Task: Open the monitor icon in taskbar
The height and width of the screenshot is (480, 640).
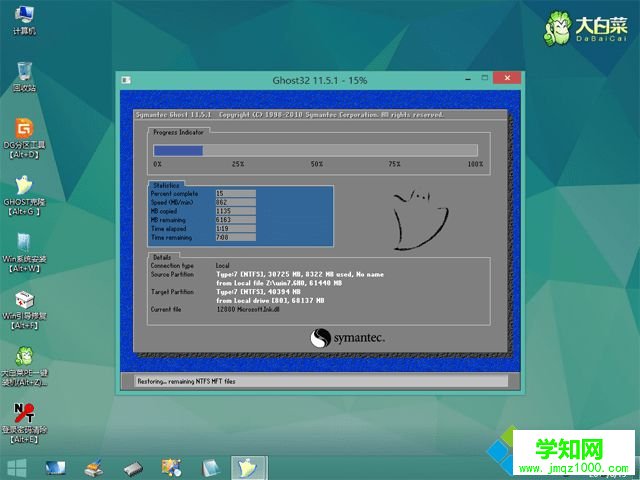Action: [x=55, y=467]
